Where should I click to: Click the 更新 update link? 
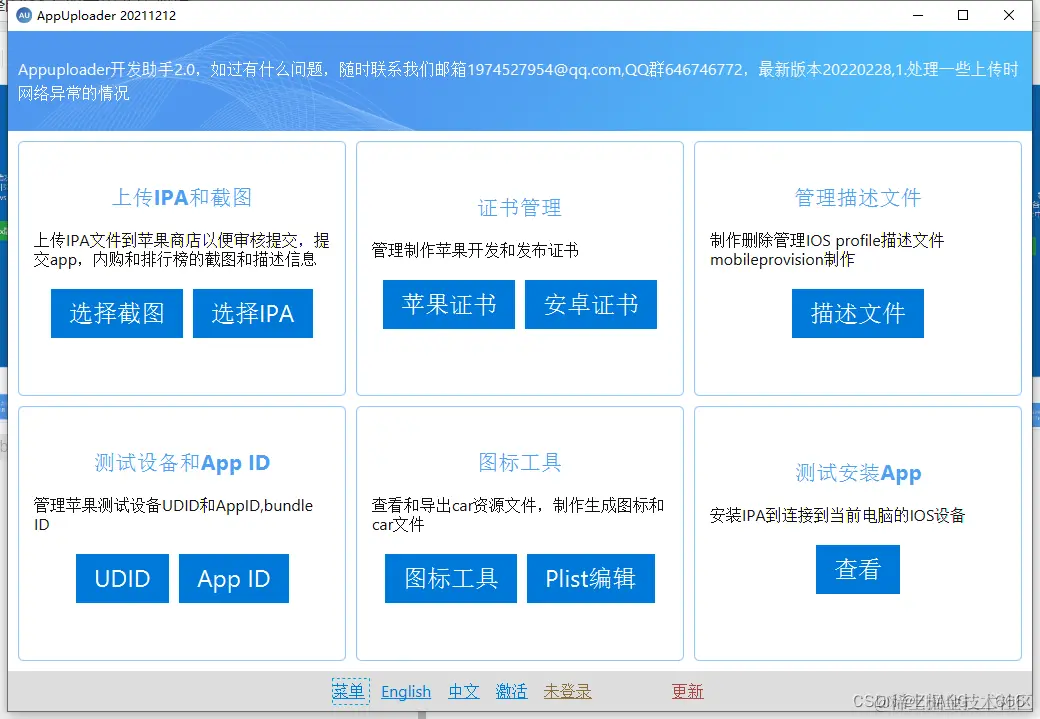[688, 692]
